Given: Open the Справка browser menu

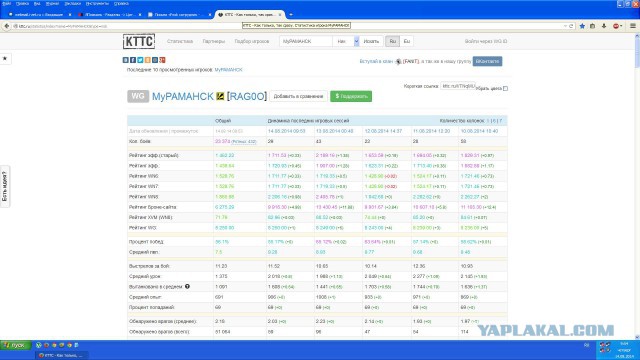Looking at the screenshot, I should click(121, 3).
